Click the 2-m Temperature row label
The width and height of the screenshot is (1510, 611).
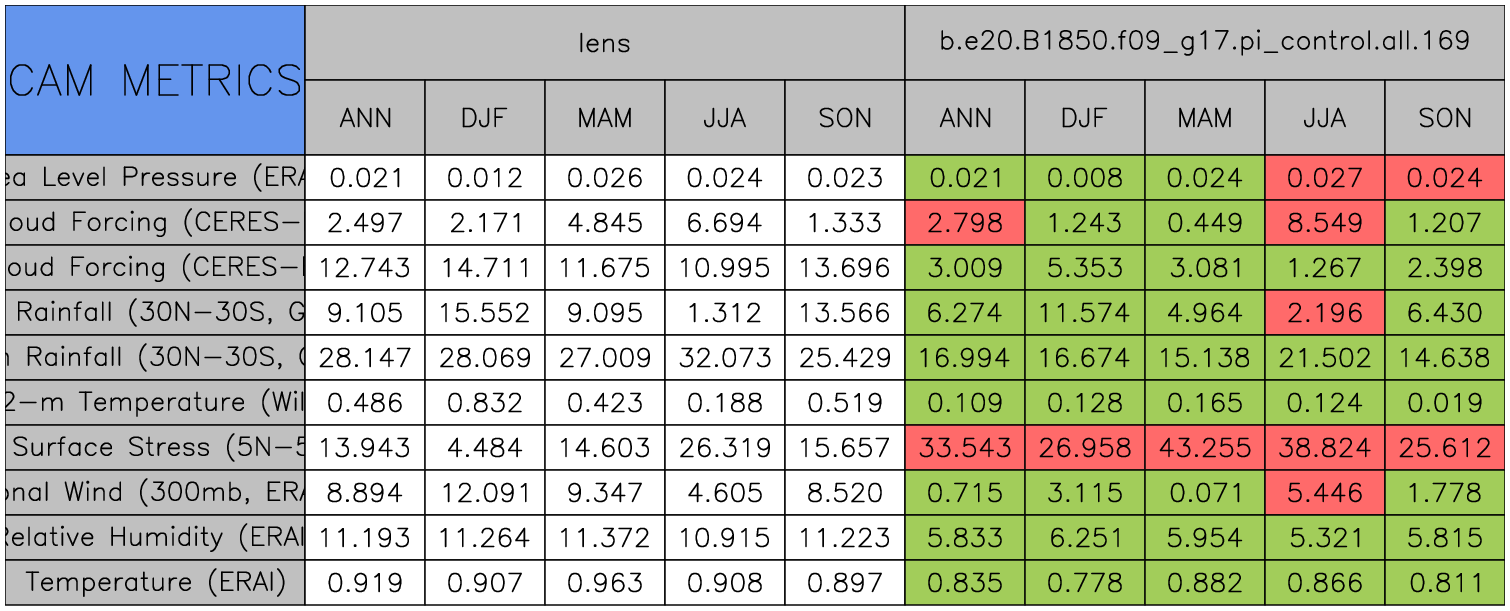(x=155, y=402)
